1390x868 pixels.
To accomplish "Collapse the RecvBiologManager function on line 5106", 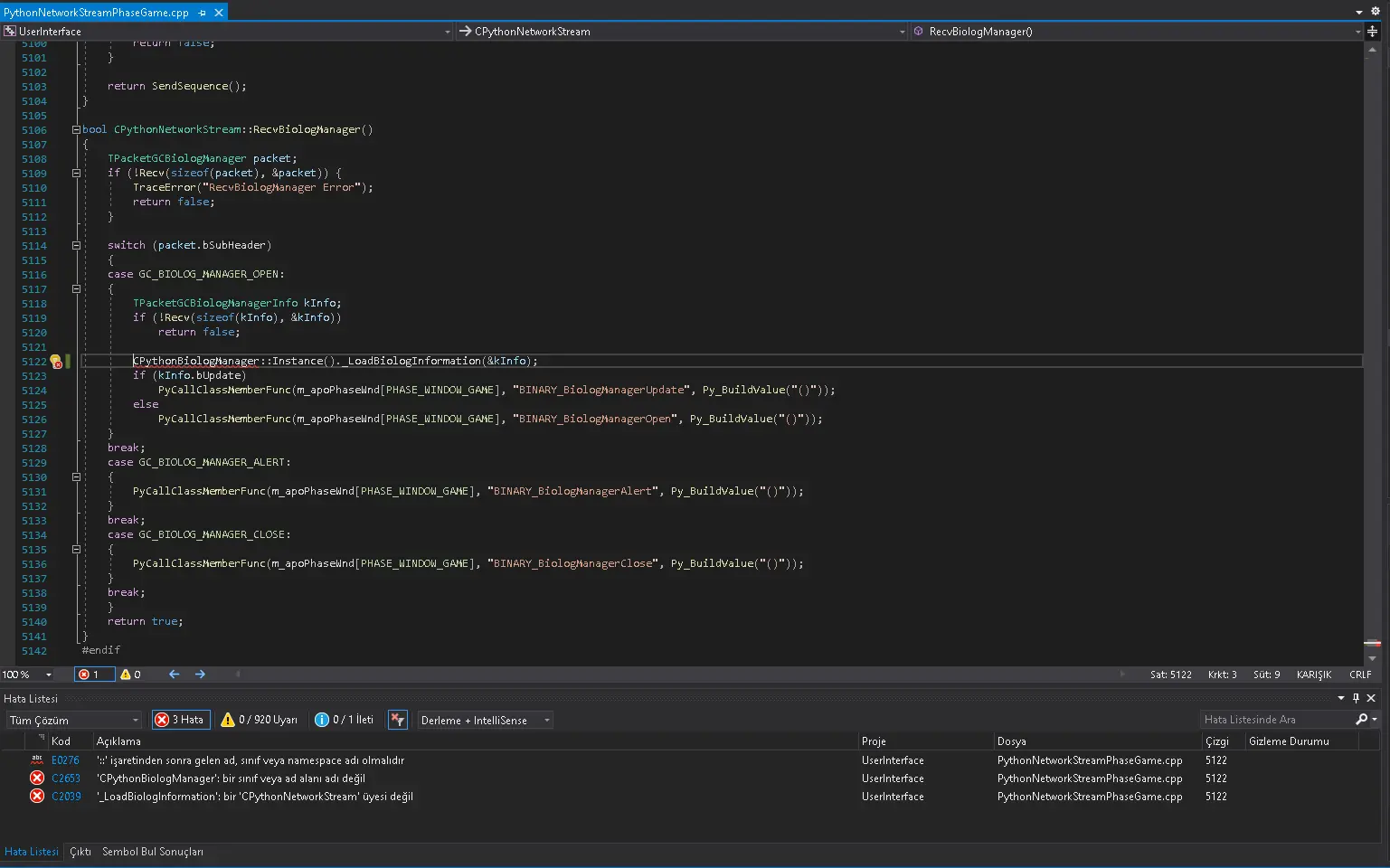I will [76, 130].
